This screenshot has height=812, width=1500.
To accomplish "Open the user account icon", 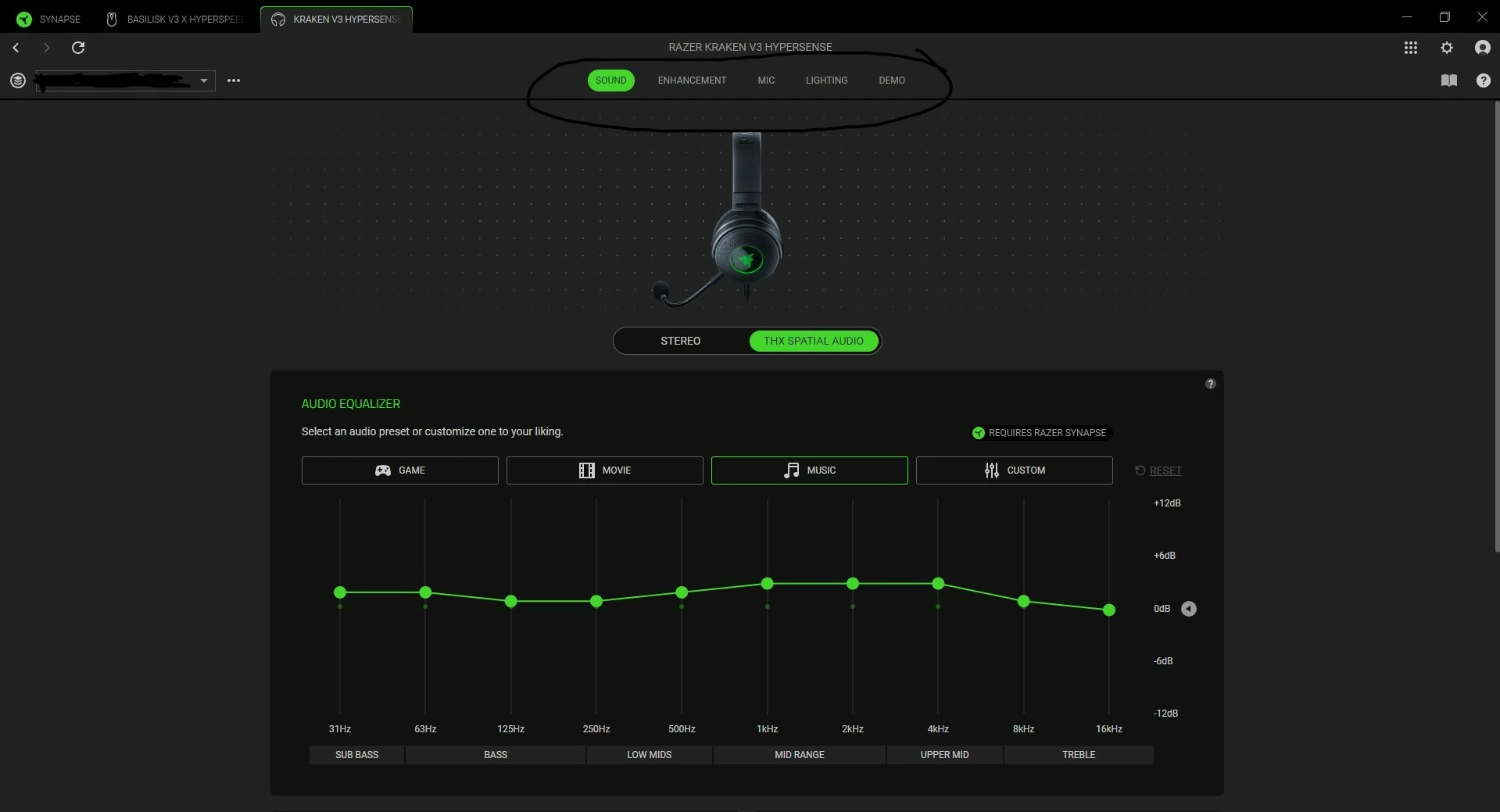I will [1483, 48].
